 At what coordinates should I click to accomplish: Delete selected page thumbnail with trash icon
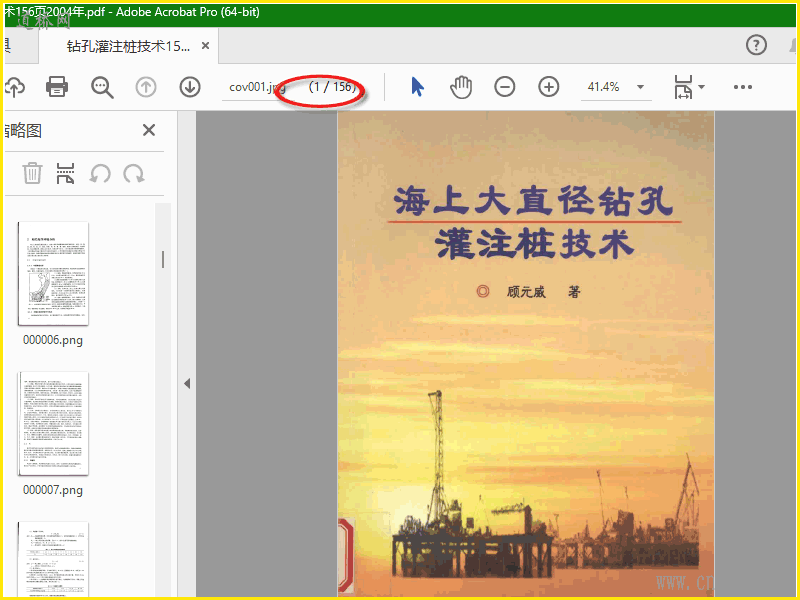coord(33,173)
